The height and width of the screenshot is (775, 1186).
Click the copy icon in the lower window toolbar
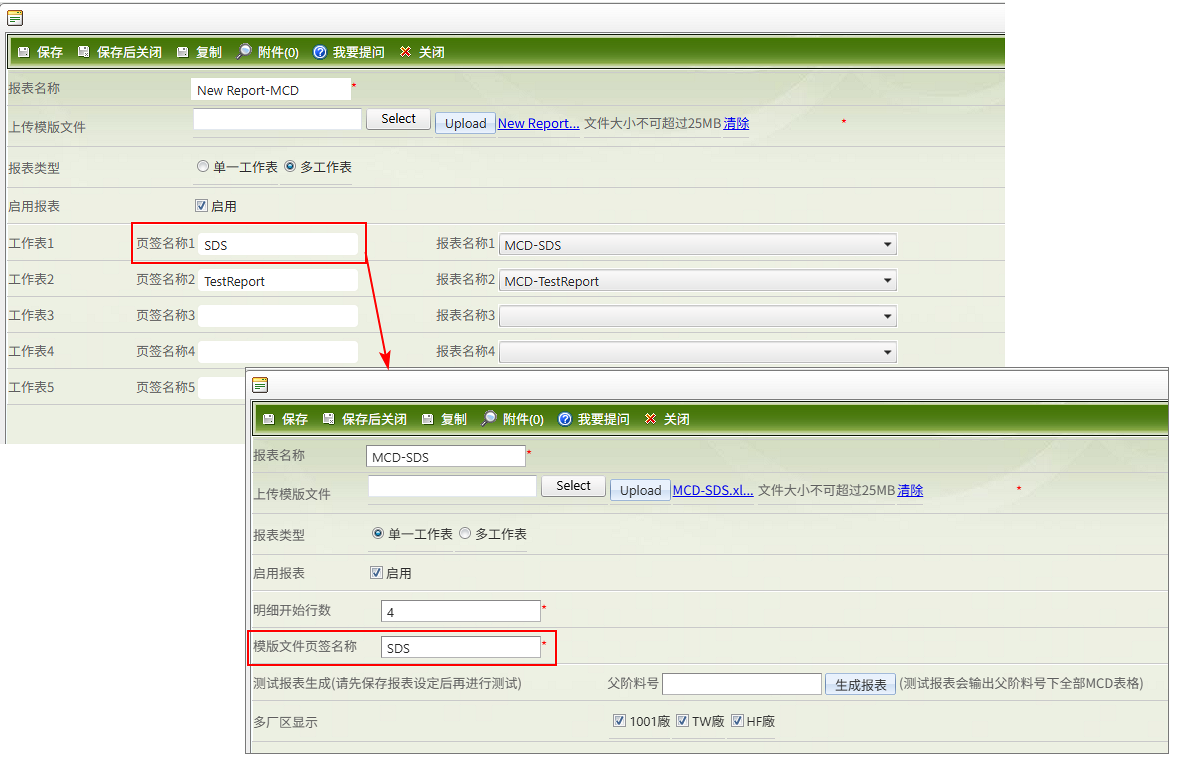(x=428, y=419)
